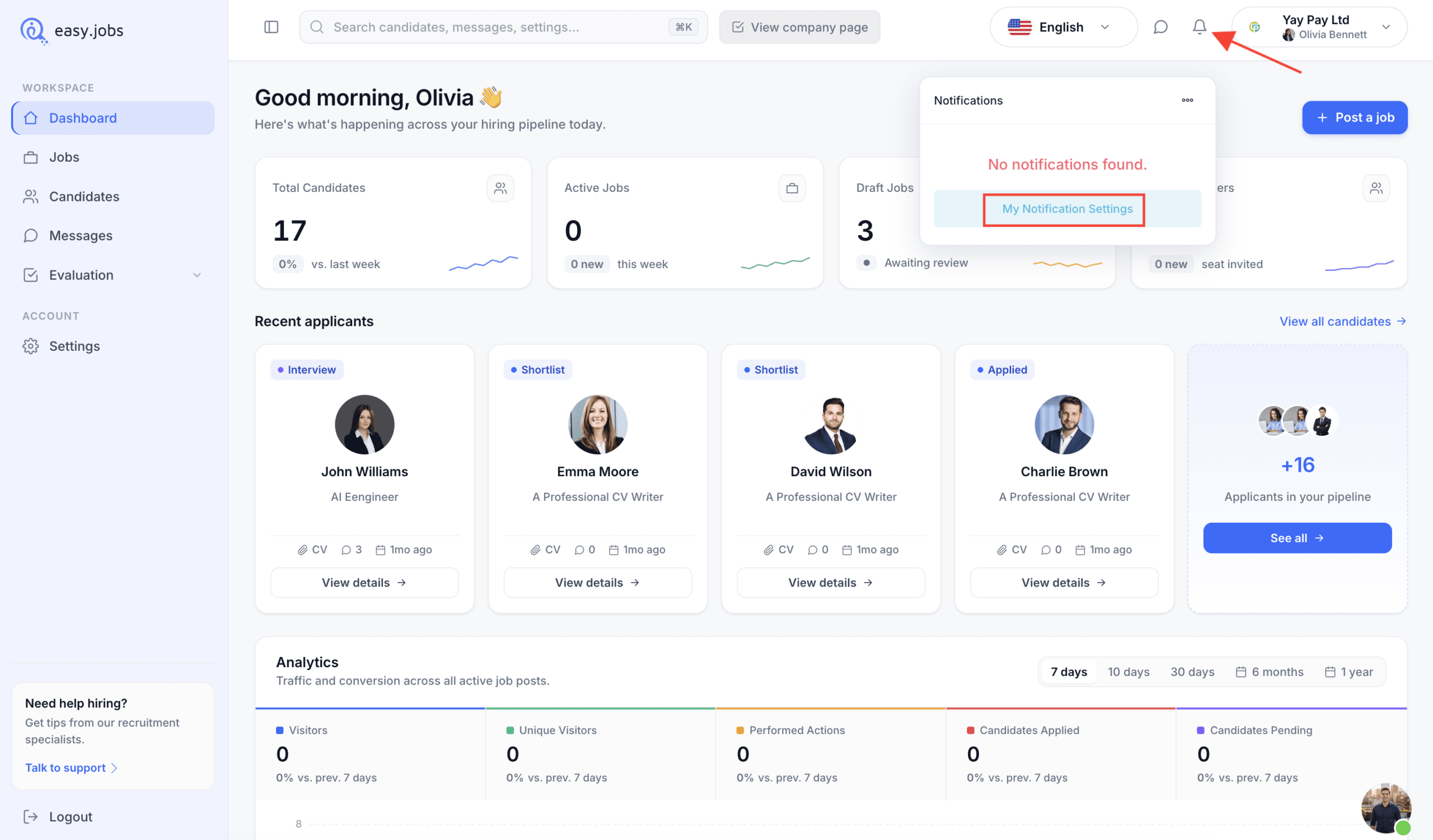Click comments icon on Emma Moore card
Screen dimensions: 1433x840
579,550
